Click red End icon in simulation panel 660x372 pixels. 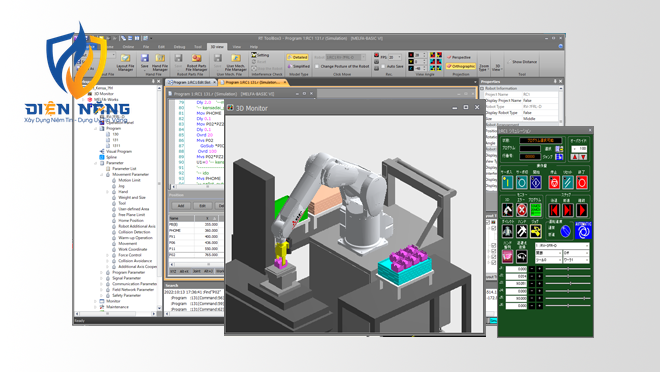(x=582, y=182)
